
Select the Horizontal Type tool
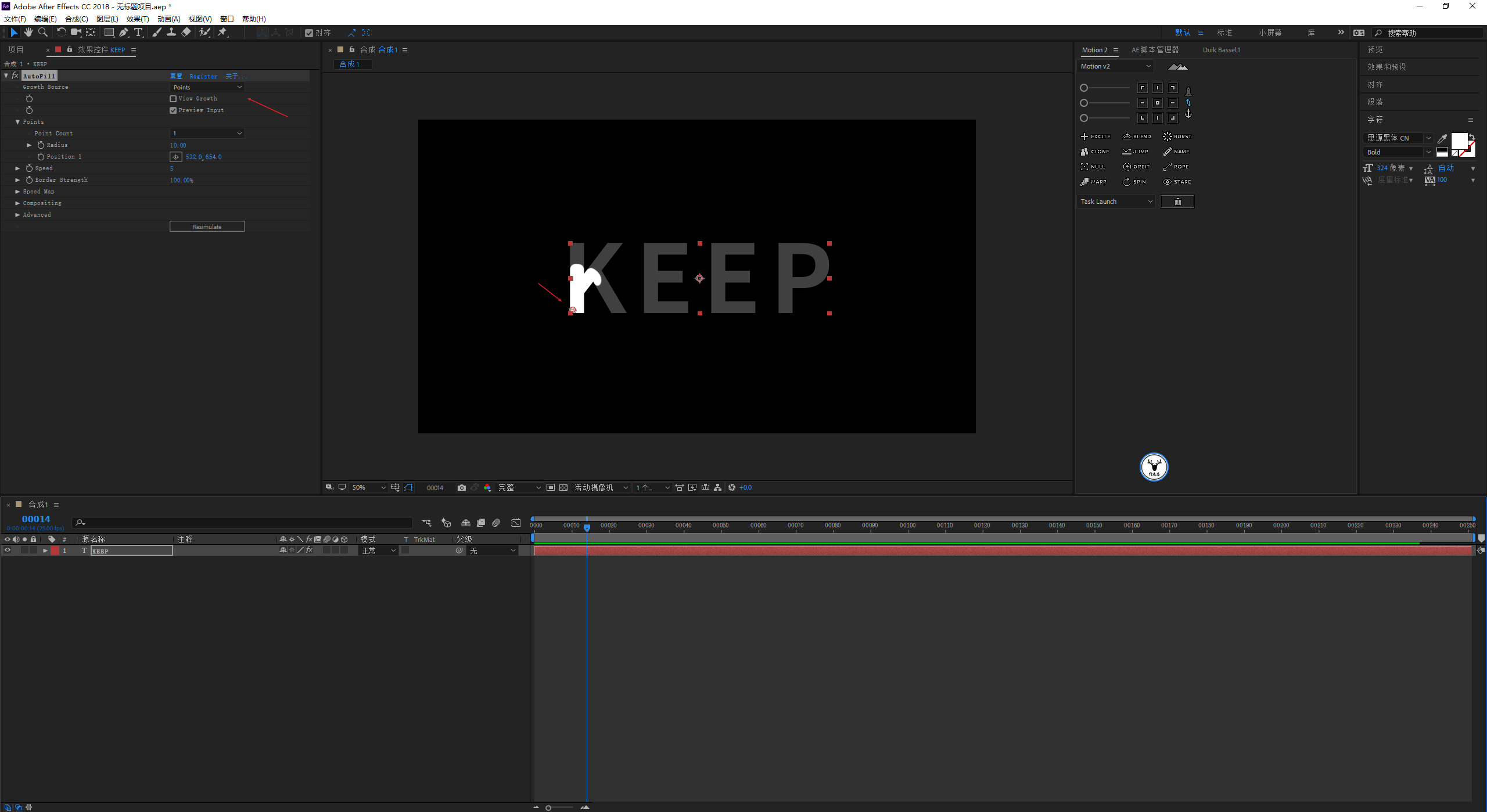click(138, 33)
